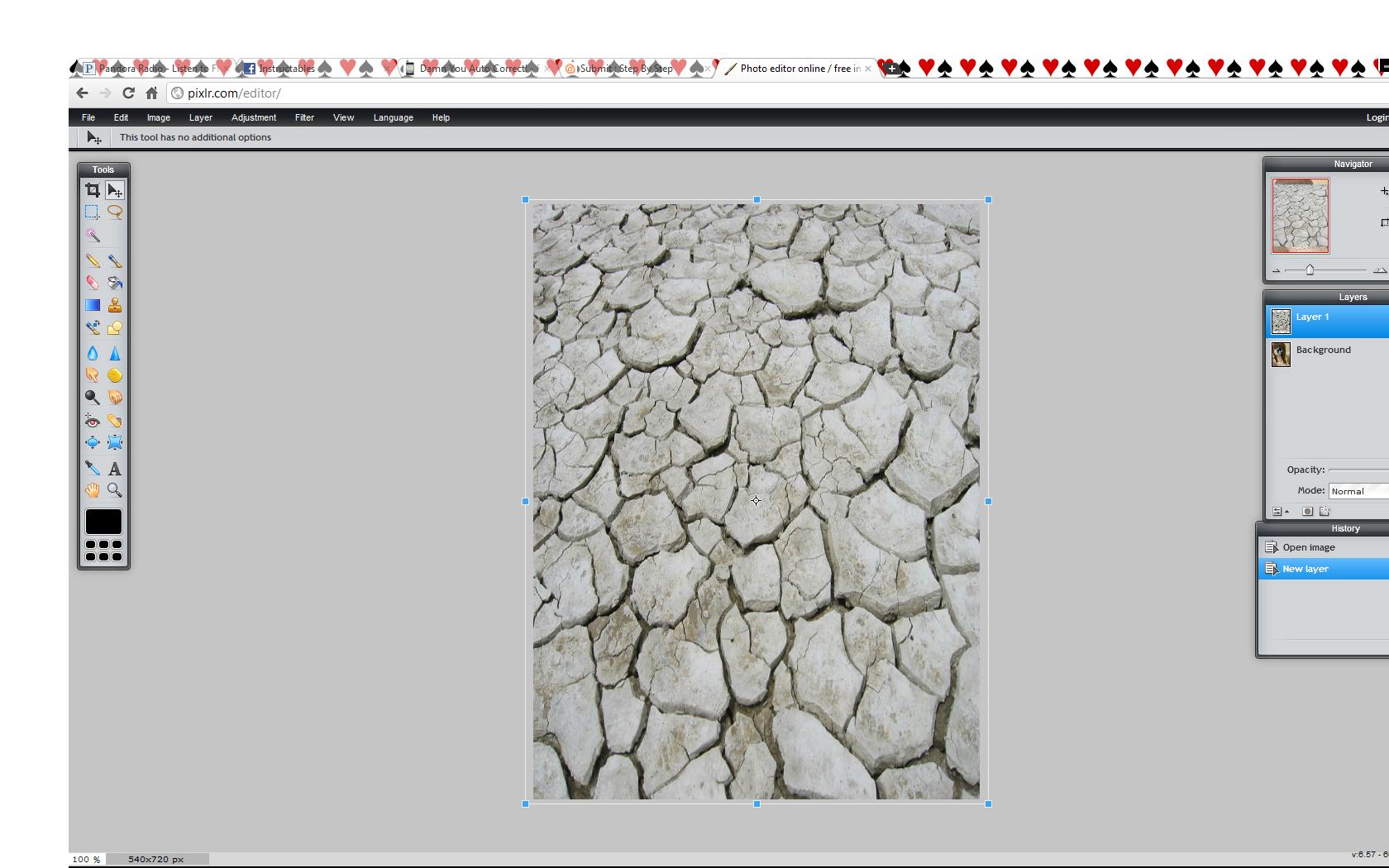The image size is (1389, 868).
Task: Adjust the layer Opacity slider
Action: point(1358,470)
